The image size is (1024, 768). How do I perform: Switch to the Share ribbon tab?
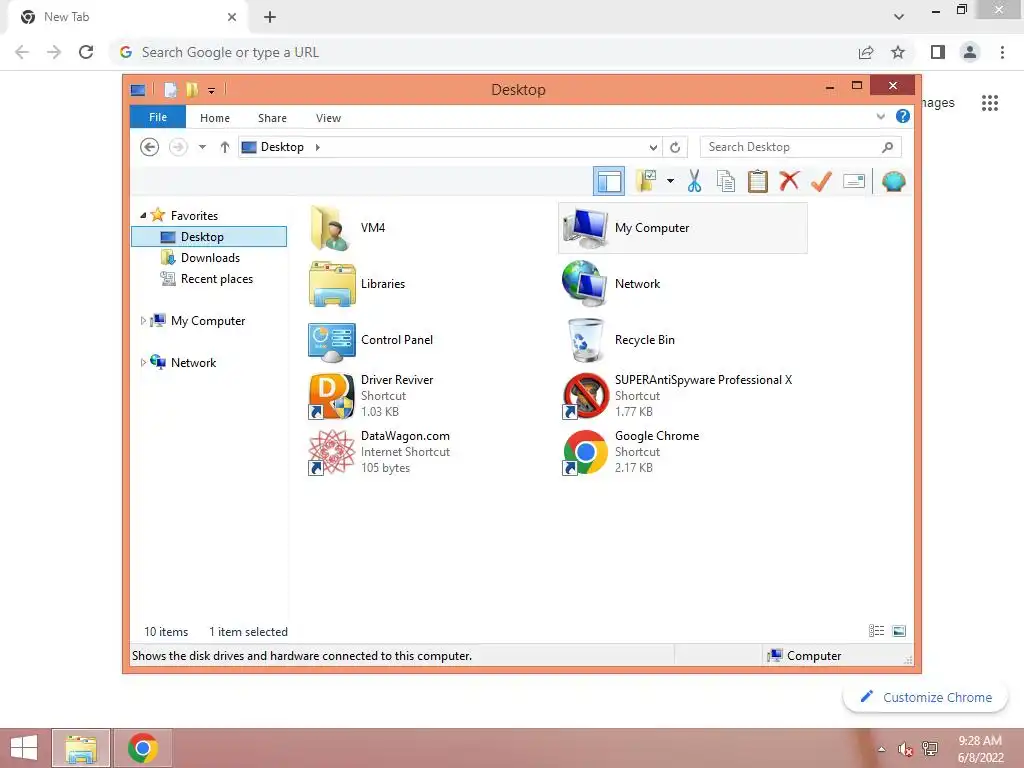click(272, 118)
